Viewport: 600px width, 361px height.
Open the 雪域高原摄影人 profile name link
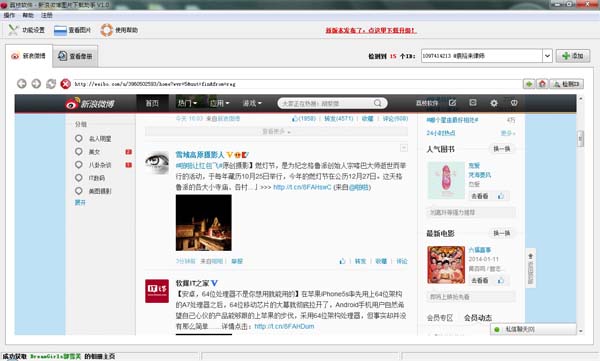(x=200, y=155)
